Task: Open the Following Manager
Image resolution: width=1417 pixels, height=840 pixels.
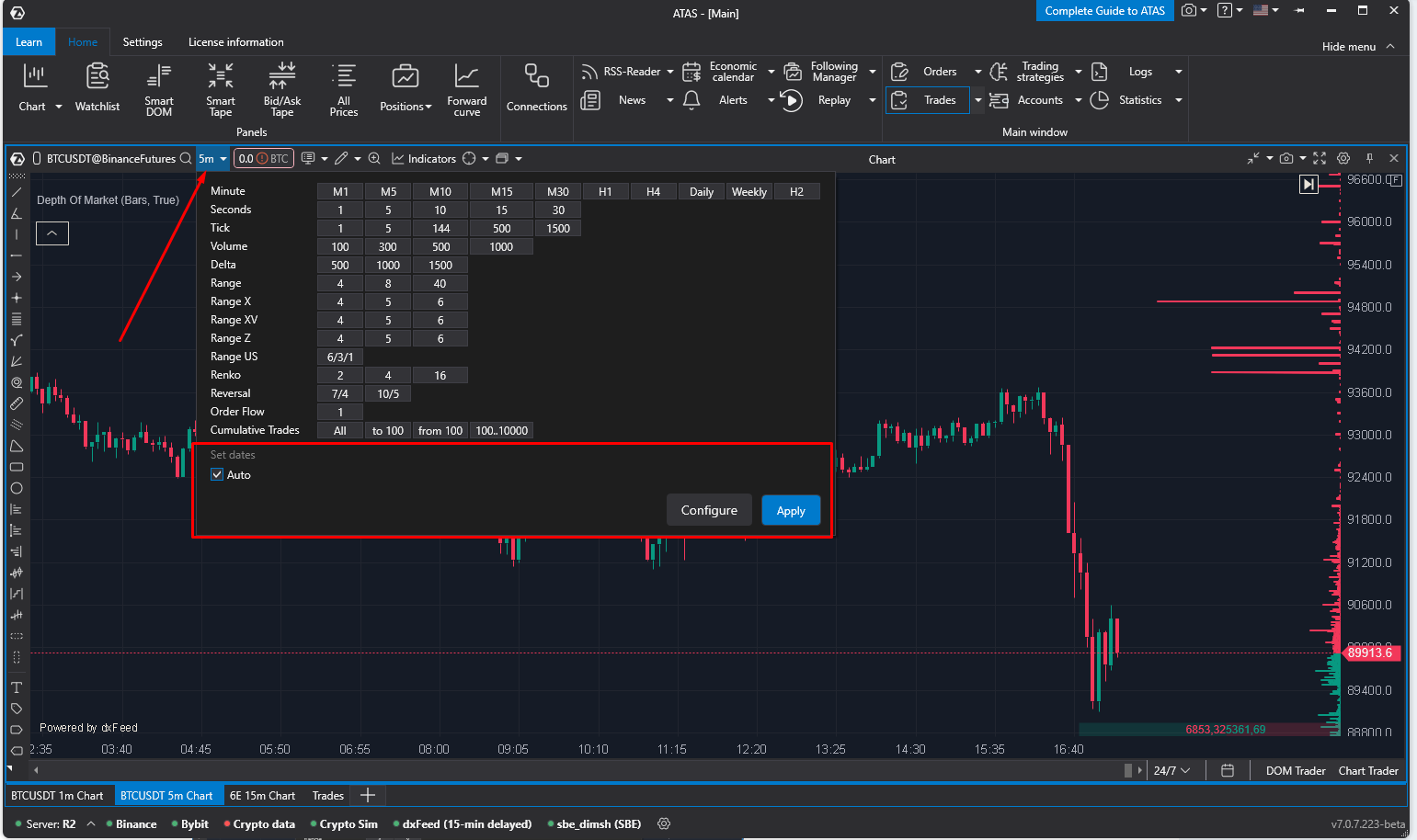Action: pyautogui.click(x=821, y=72)
